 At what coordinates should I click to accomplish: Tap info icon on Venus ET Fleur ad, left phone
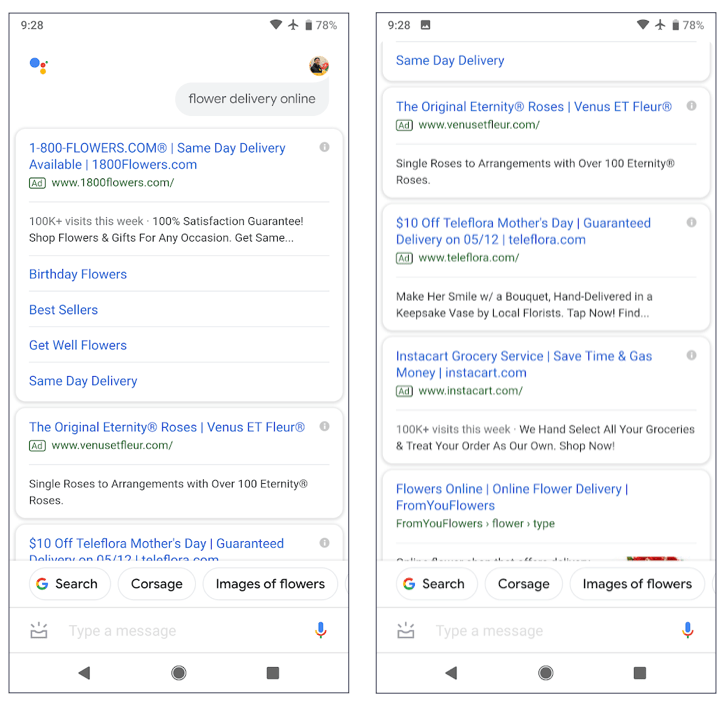325,426
